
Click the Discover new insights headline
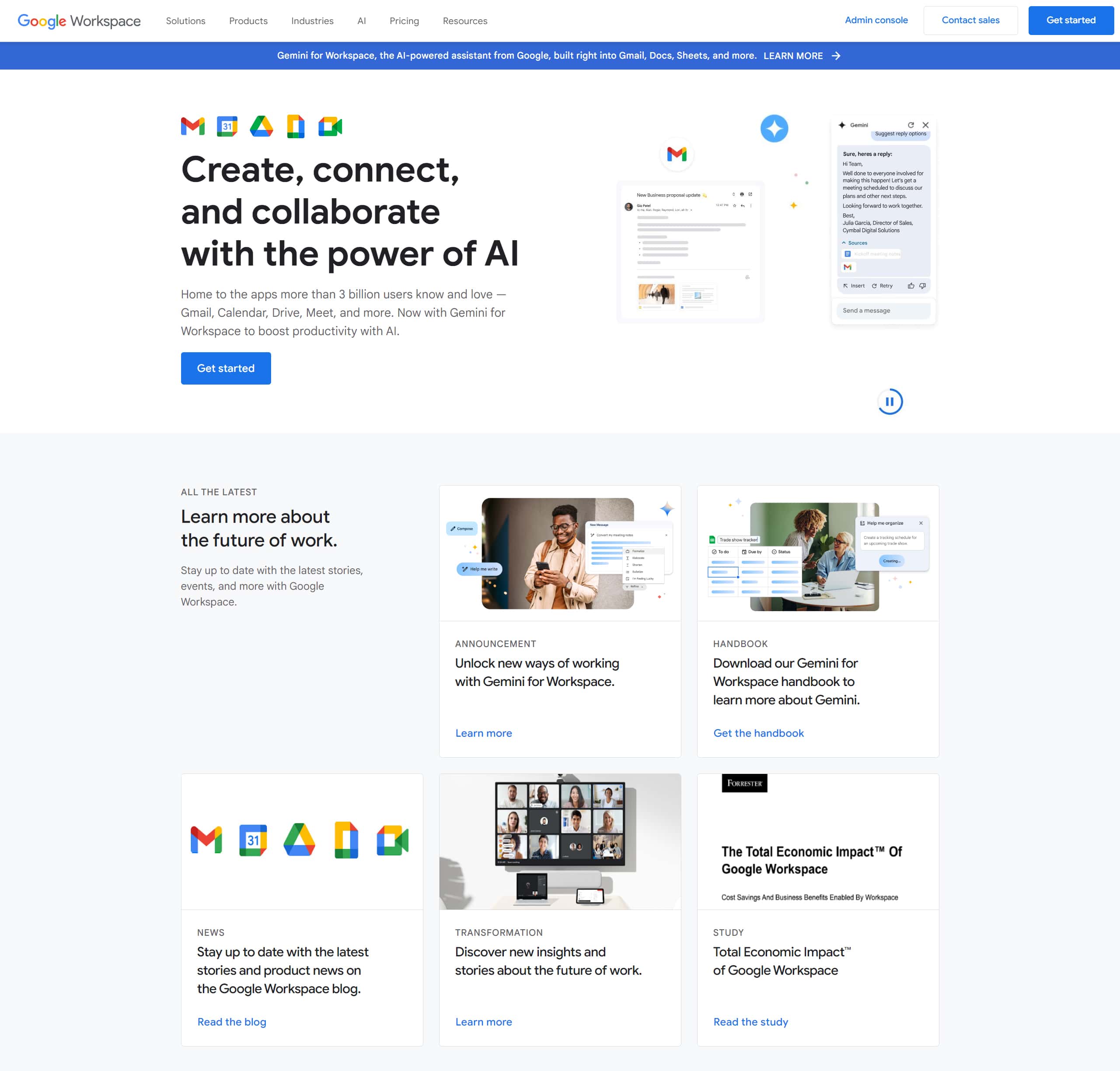pos(548,961)
